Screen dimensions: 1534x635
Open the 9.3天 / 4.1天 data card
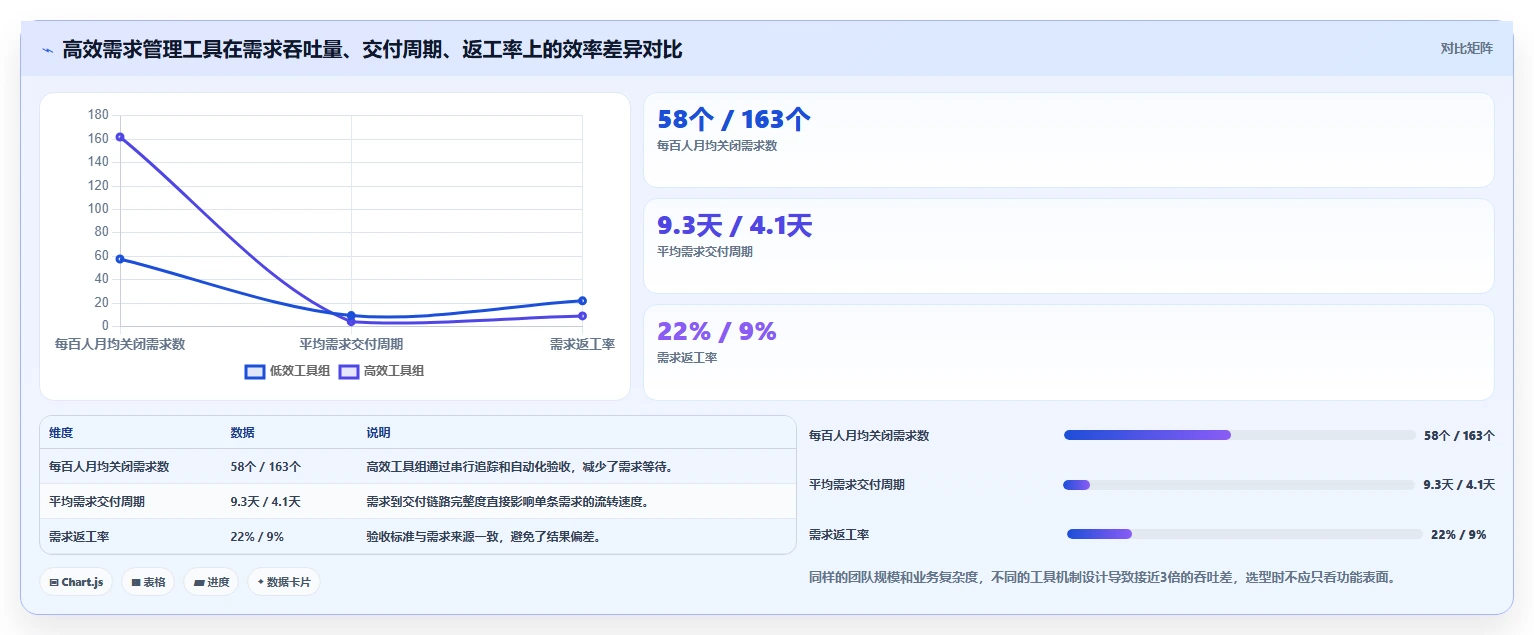(1068, 246)
